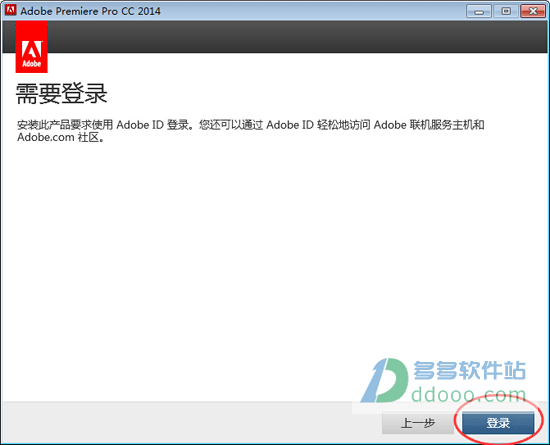Screen dimensions: 550x445
Task: Click the 联机服务主机和 text in description
Action: tap(447, 125)
